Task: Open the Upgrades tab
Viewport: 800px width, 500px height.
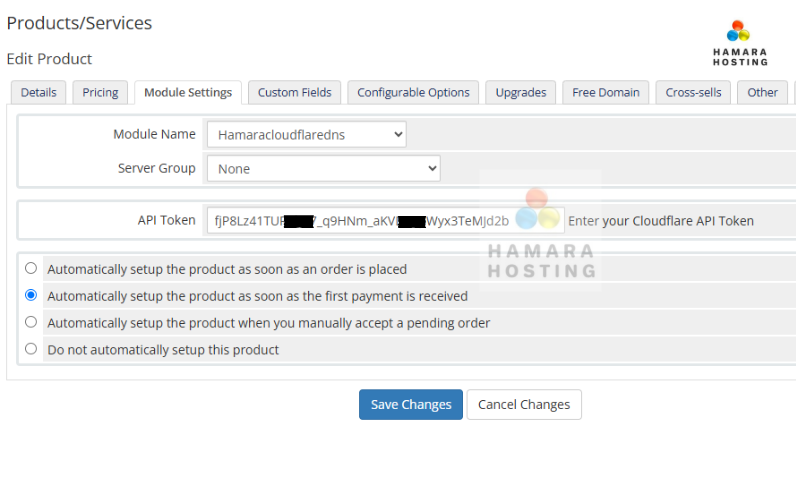Action: tap(521, 92)
